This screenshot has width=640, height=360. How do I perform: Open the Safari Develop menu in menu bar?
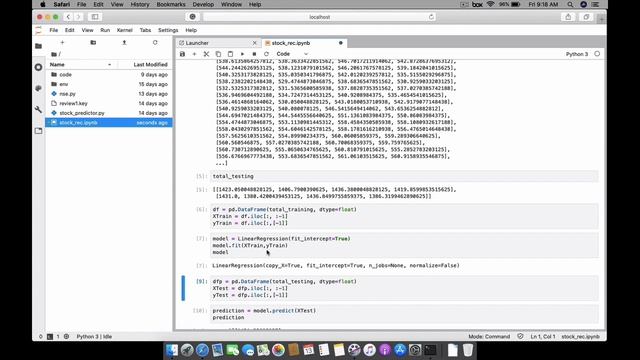coord(203,4)
